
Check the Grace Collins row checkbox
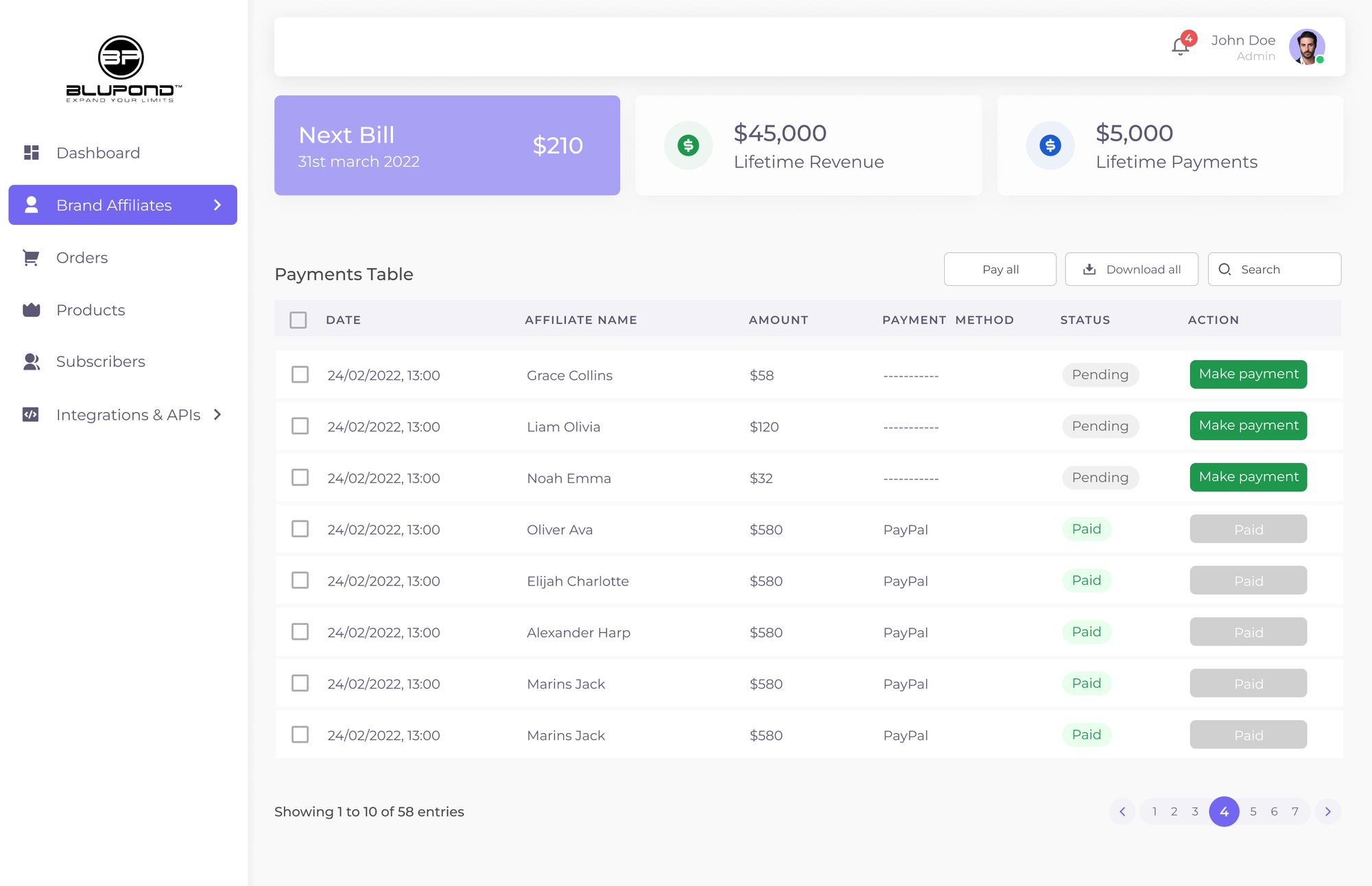[300, 374]
